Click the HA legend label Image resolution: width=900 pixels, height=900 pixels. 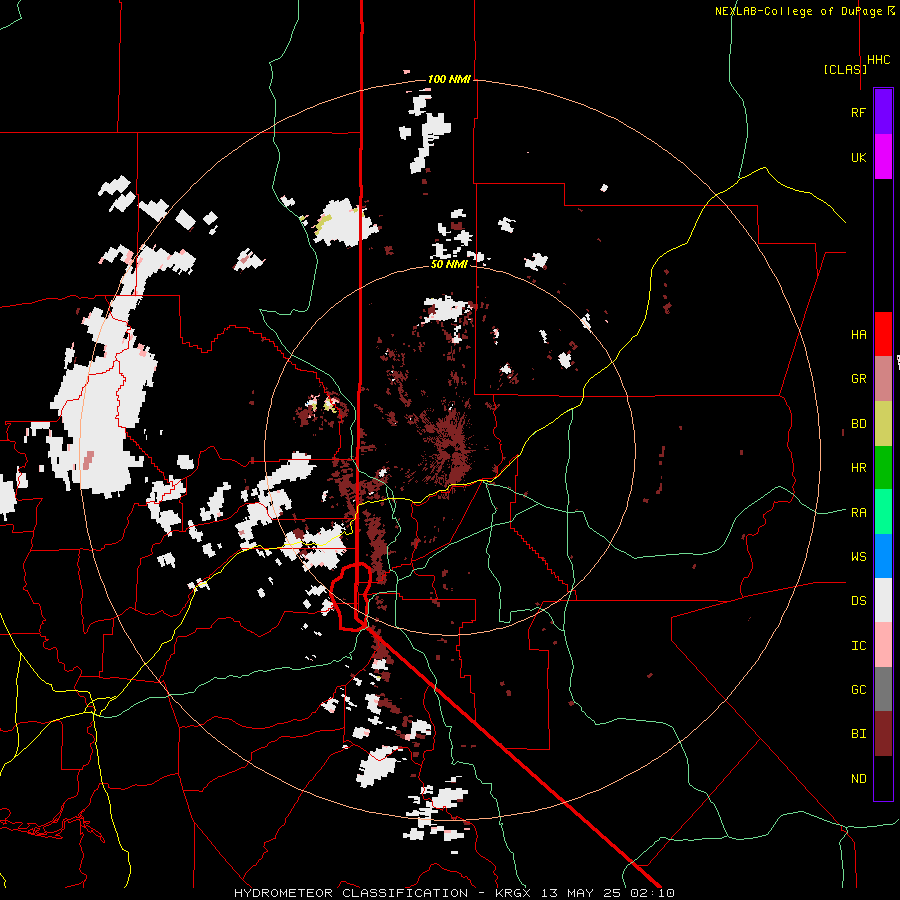(858, 334)
